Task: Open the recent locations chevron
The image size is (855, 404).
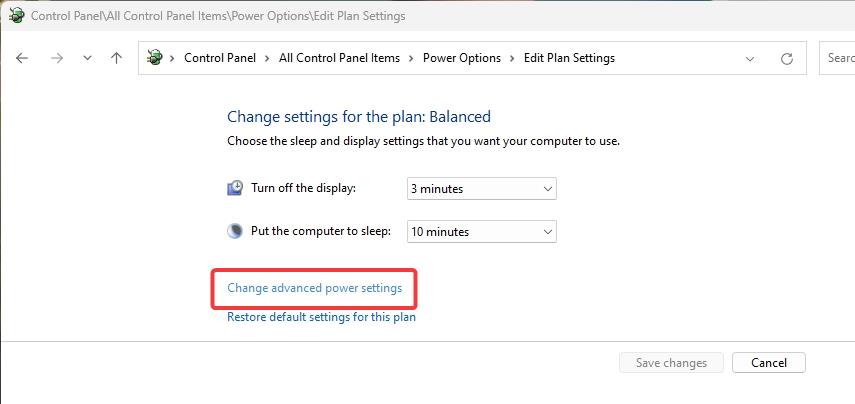Action: coord(87,58)
